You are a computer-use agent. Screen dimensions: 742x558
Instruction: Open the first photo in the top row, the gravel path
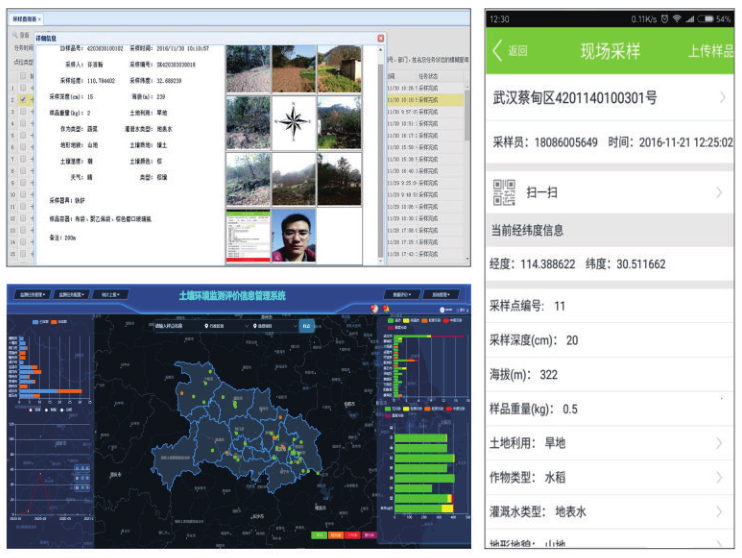pyautogui.click(x=248, y=69)
